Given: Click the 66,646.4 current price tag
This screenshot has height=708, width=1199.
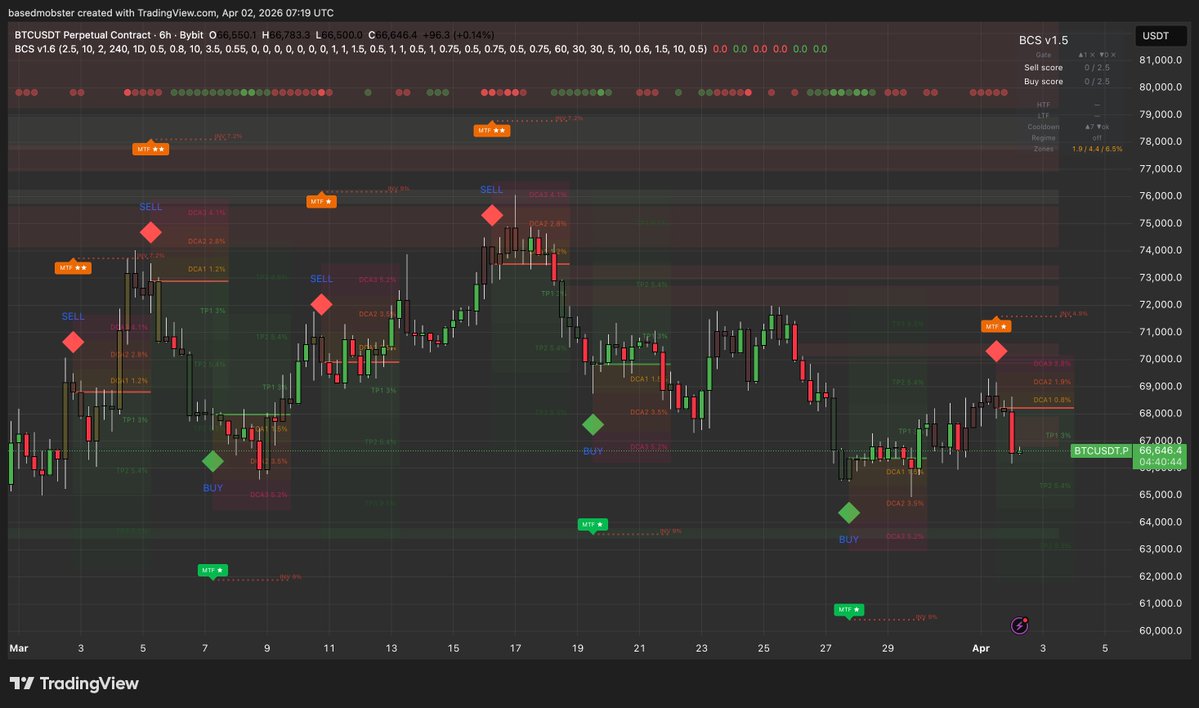Looking at the screenshot, I should pyautogui.click(x=1160, y=450).
